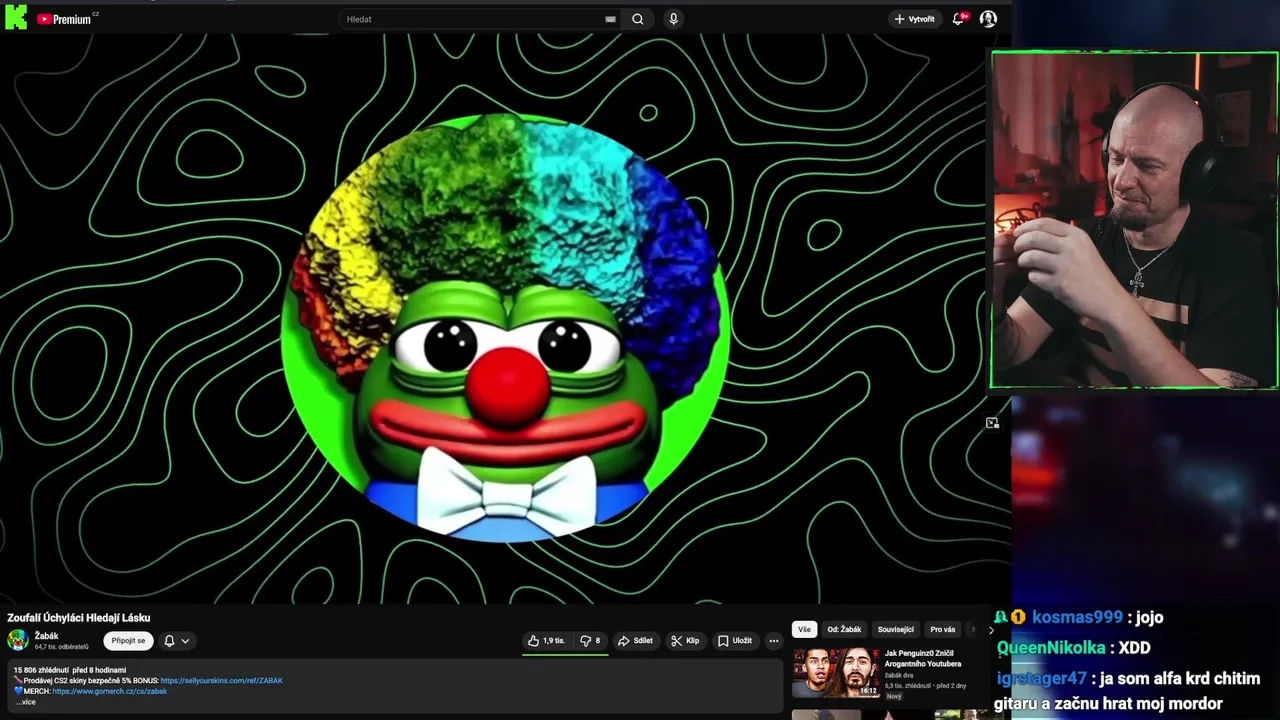This screenshot has width=1280, height=720.
Task: Expand description with ...více
Action: 25,702
